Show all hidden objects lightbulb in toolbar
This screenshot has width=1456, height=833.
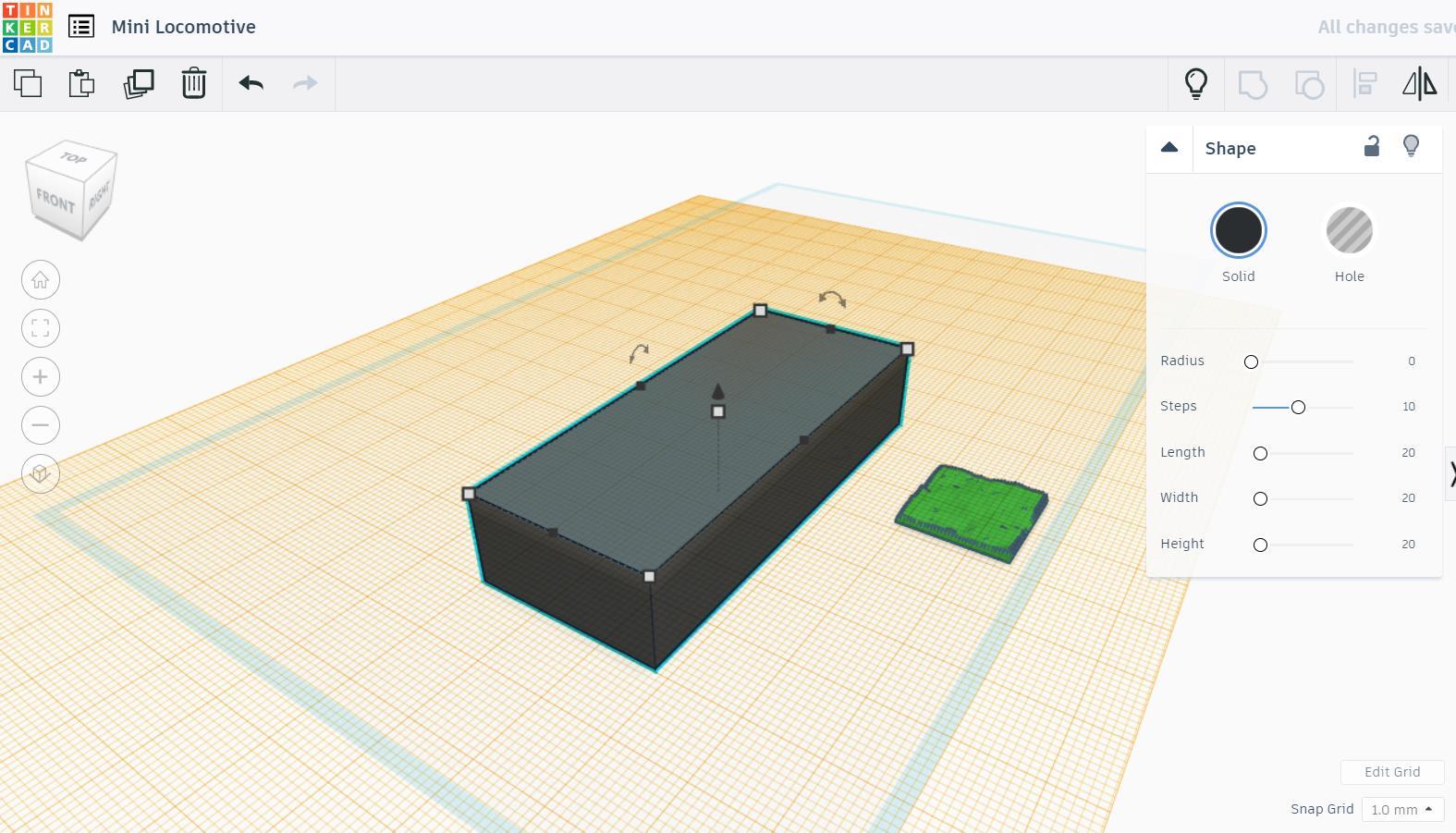coord(1196,83)
